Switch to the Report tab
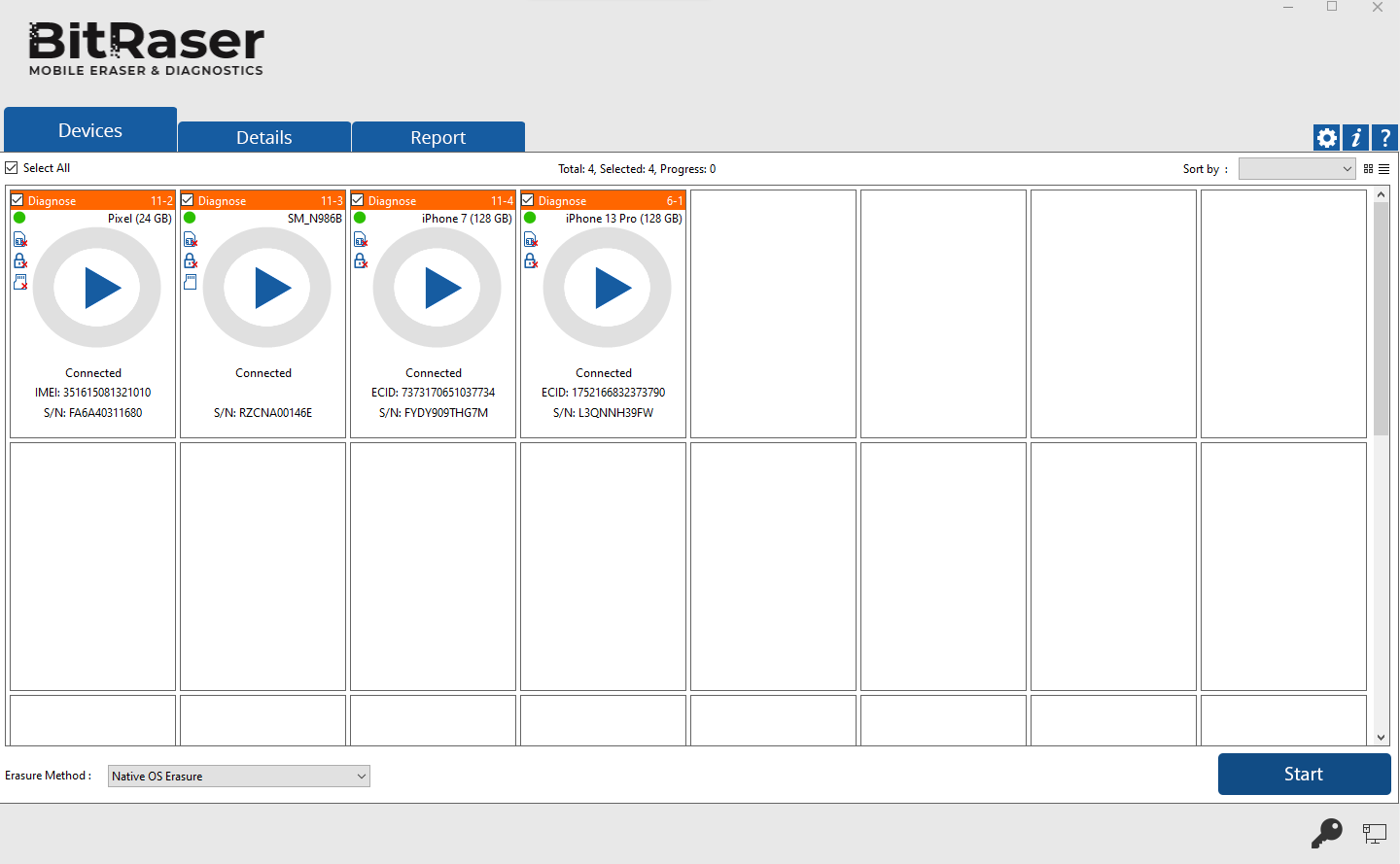The width and height of the screenshot is (1400, 864). pos(438,137)
